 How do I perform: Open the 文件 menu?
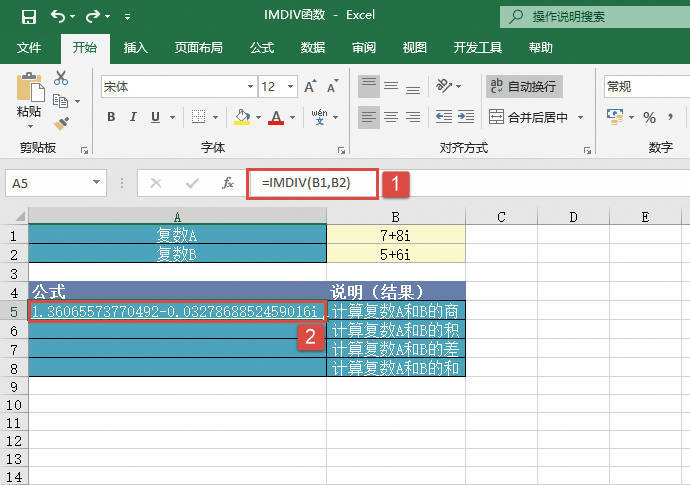[x=29, y=47]
